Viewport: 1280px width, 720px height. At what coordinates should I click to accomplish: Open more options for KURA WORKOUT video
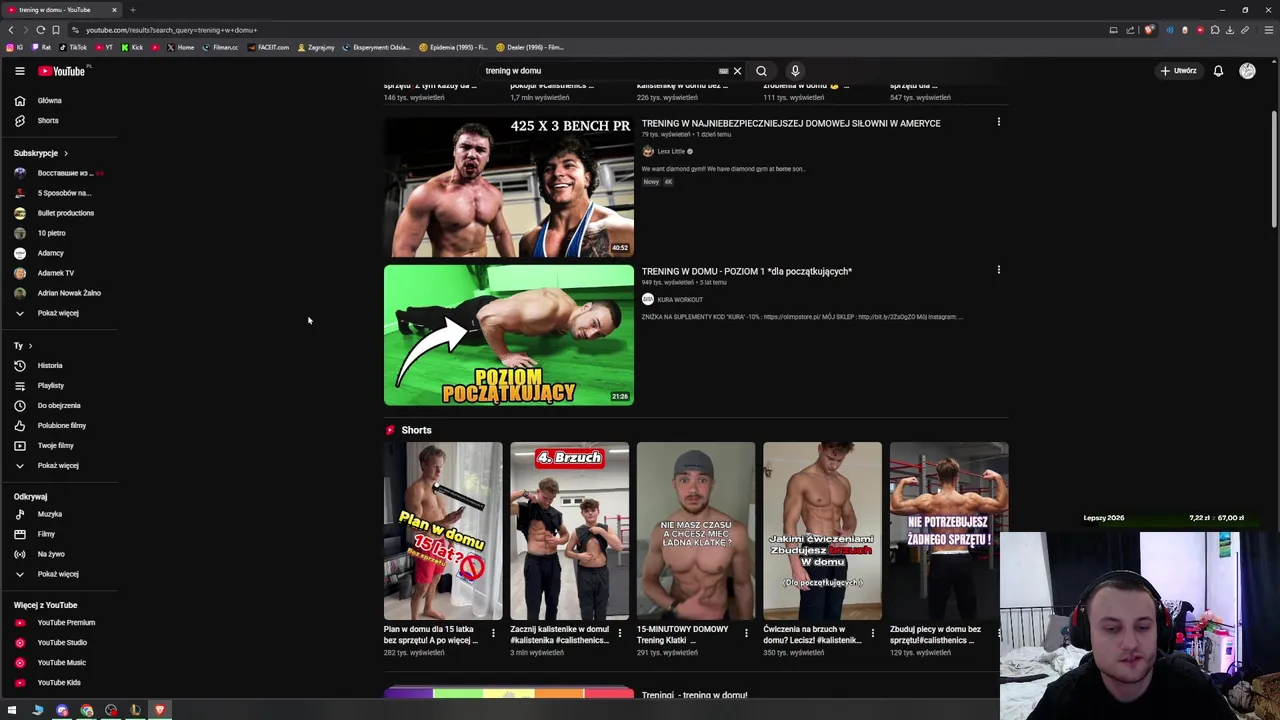click(998, 270)
